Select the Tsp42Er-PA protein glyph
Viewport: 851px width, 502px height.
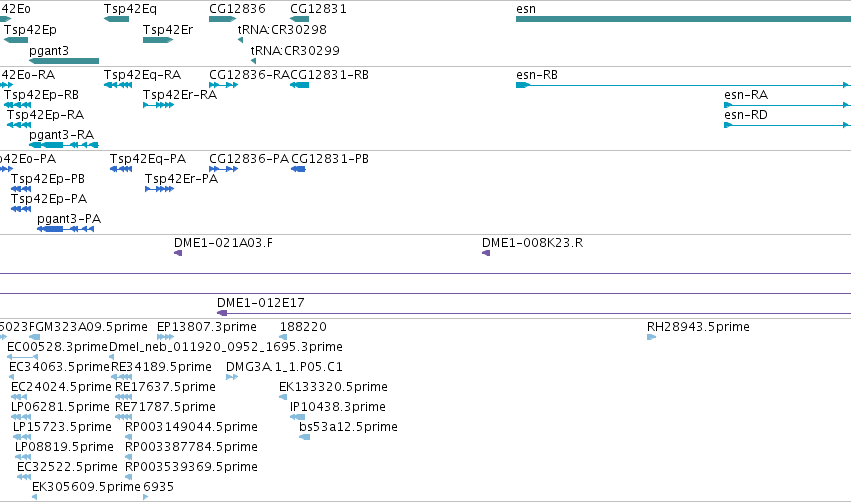point(160,189)
